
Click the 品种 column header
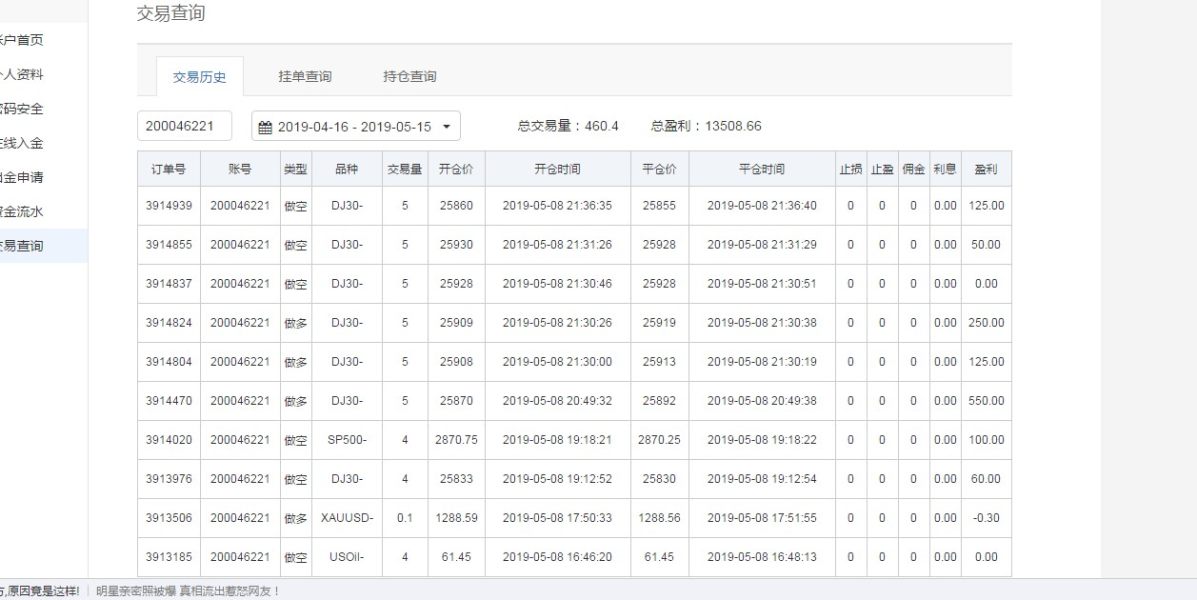coord(347,170)
